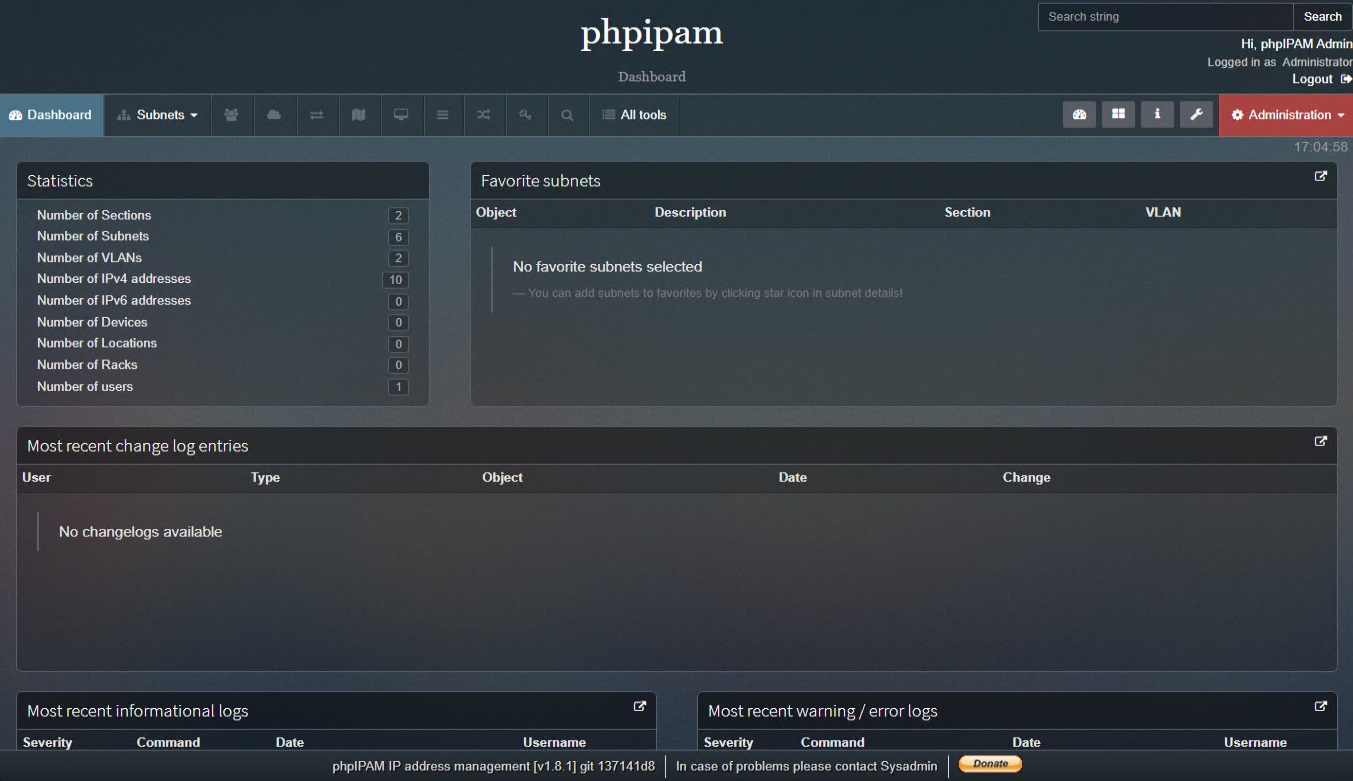
Task: Go to the Dashboard tab
Action: (51, 115)
